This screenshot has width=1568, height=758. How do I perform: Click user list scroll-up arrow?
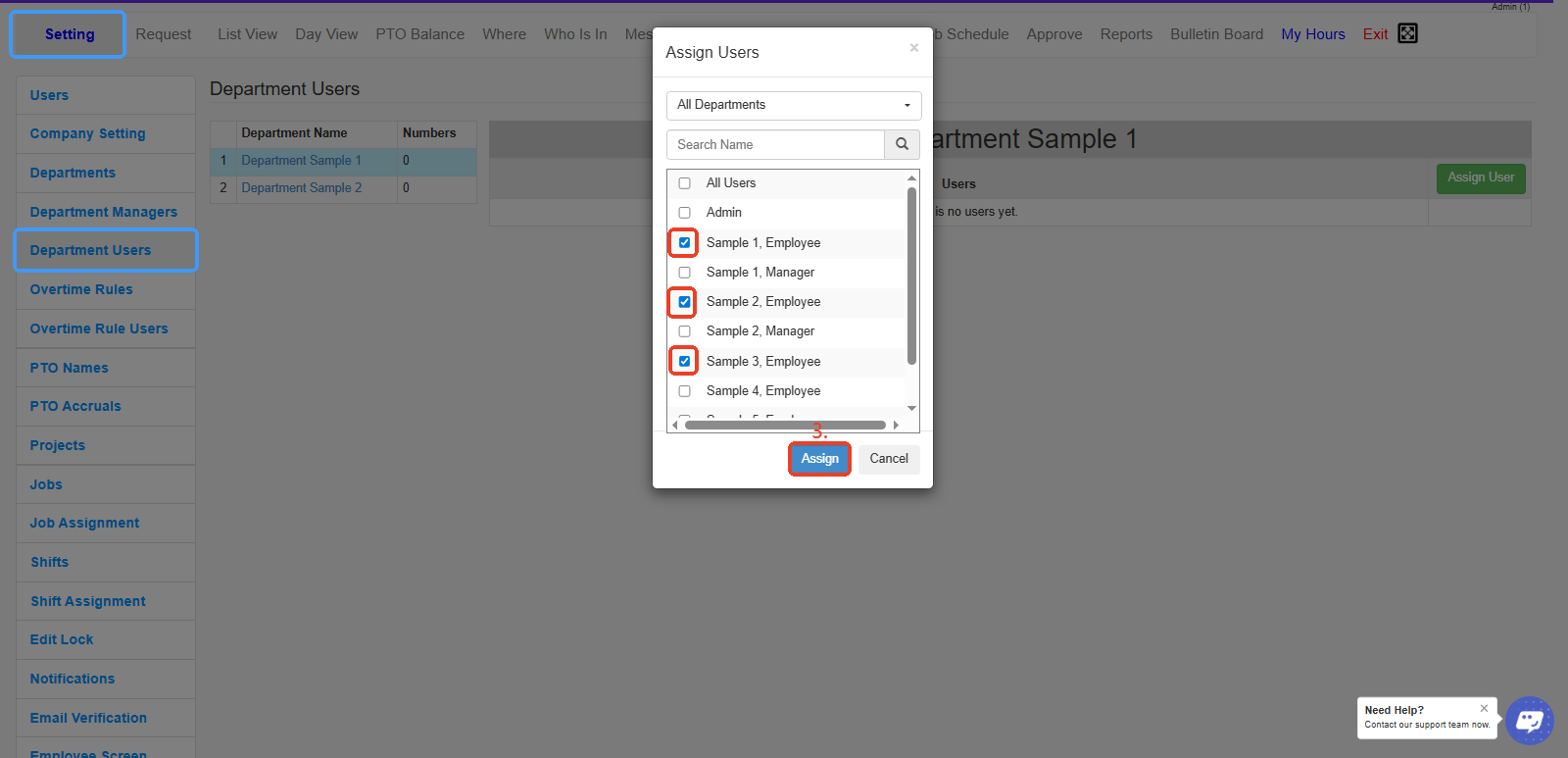pyautogui.click(x=911, y=177)
